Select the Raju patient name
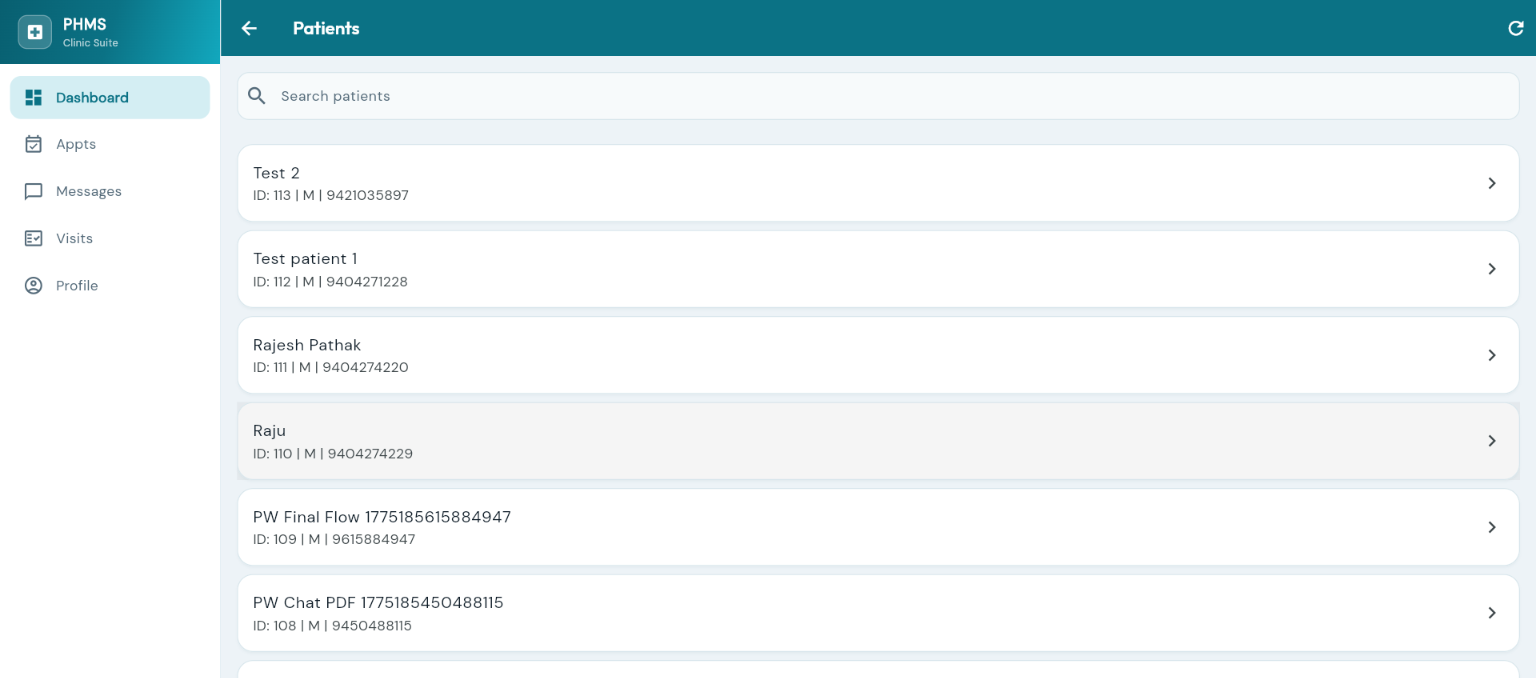 269,431
